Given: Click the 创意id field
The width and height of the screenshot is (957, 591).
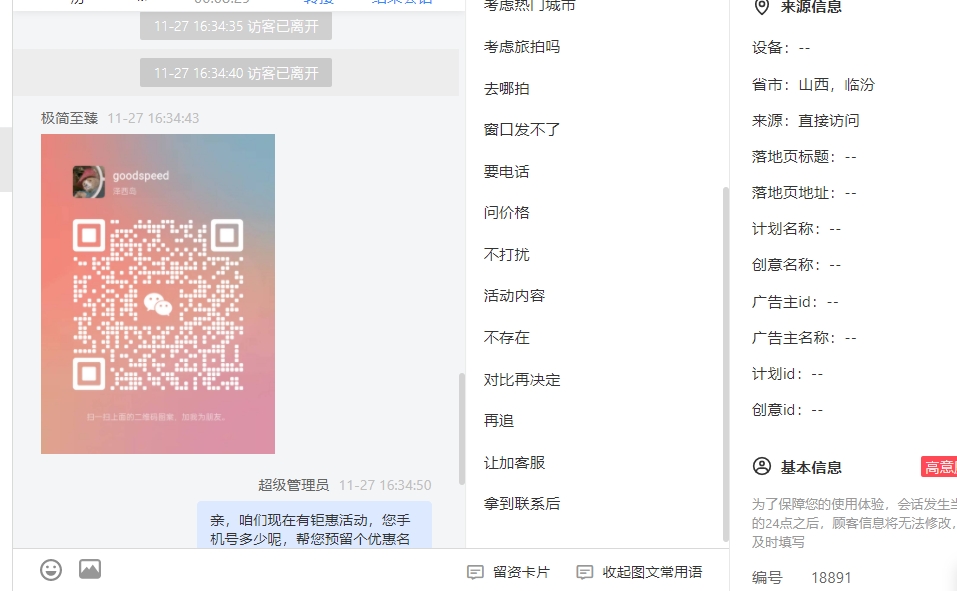Looking at the screenshot, I should point(787,410).
